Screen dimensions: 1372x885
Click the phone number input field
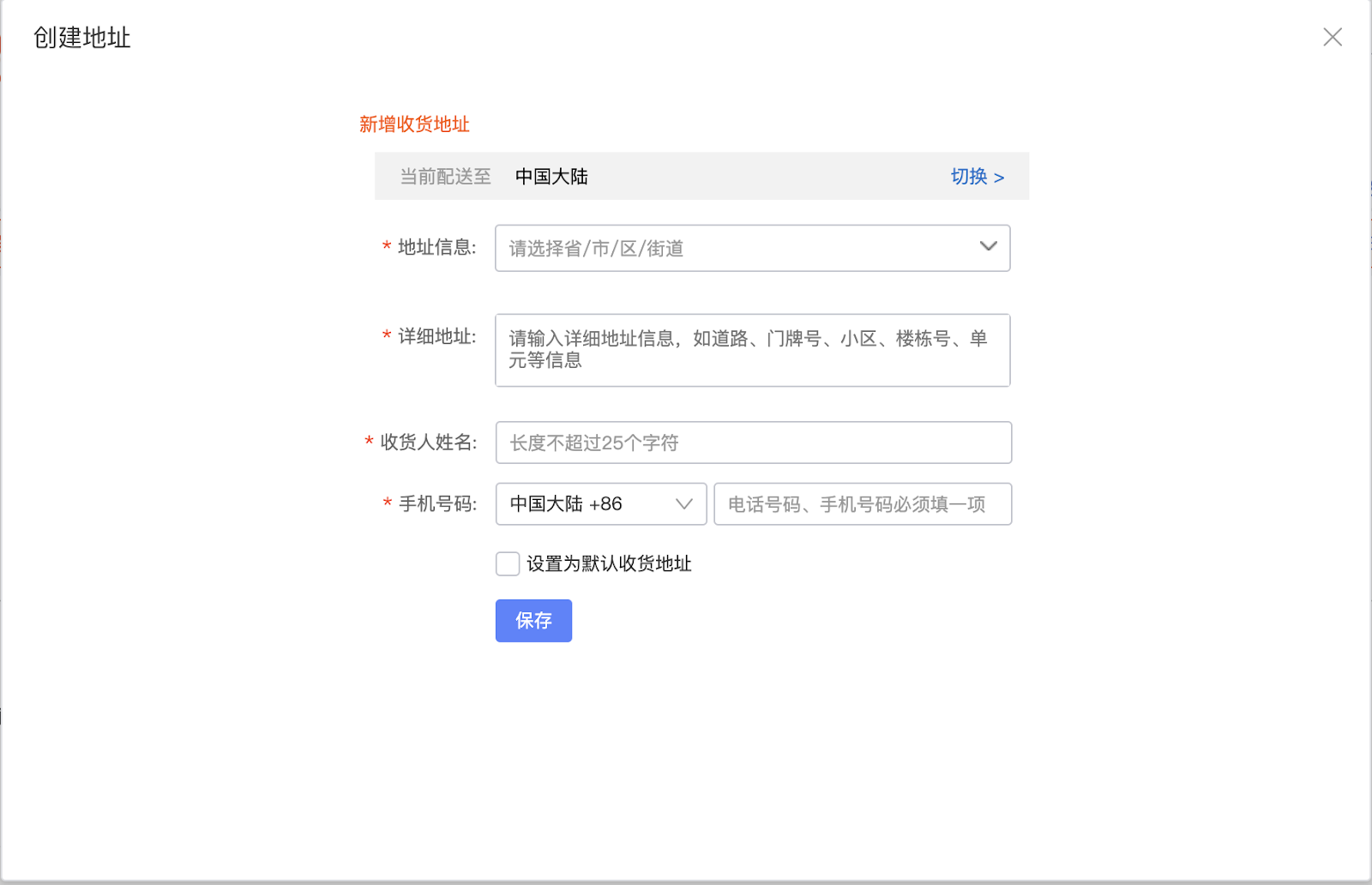pyautogui.click(x=863, y=503)
